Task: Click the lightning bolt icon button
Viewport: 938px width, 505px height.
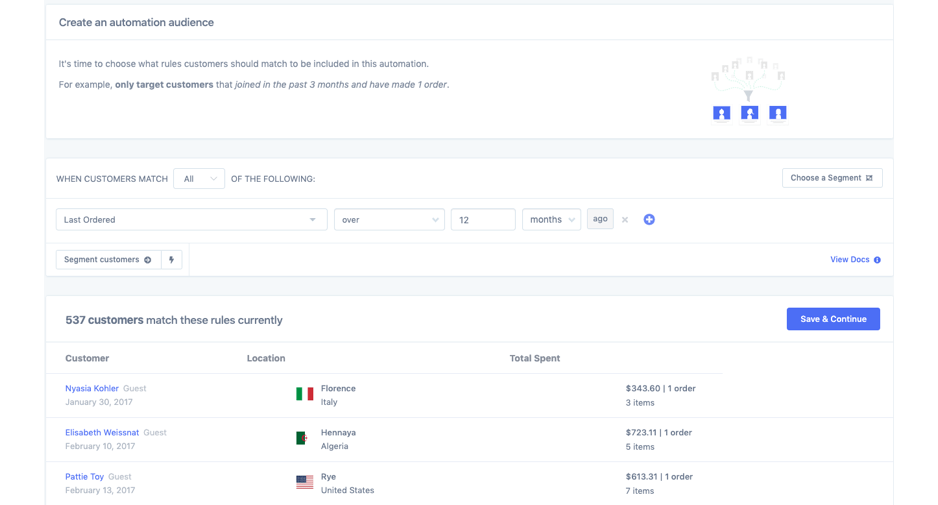Action: point(172,260)
